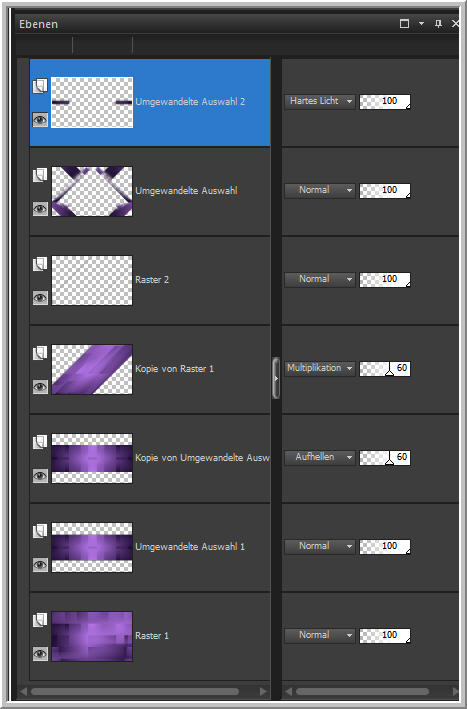Click layer type icon of Umgewandelte Auswahl 2
The height and width of the screenshot is (709, 467).
pos(40,86)
